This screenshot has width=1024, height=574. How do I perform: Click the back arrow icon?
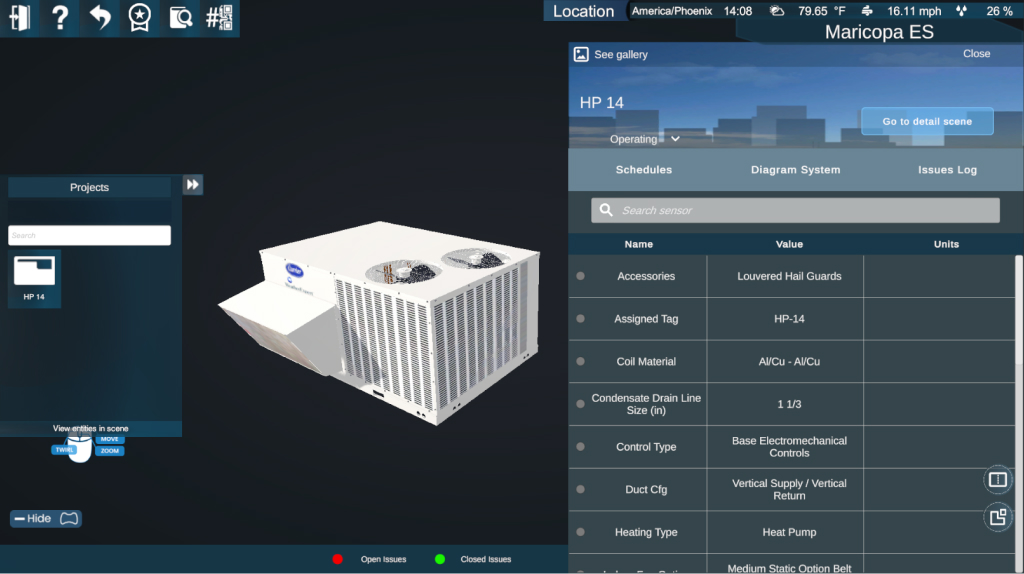100,18
